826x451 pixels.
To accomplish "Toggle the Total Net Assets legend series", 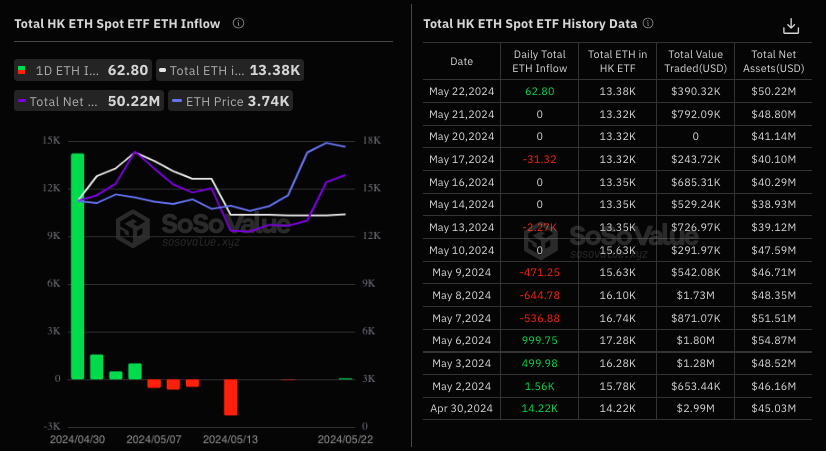I will tap(88, 101).
